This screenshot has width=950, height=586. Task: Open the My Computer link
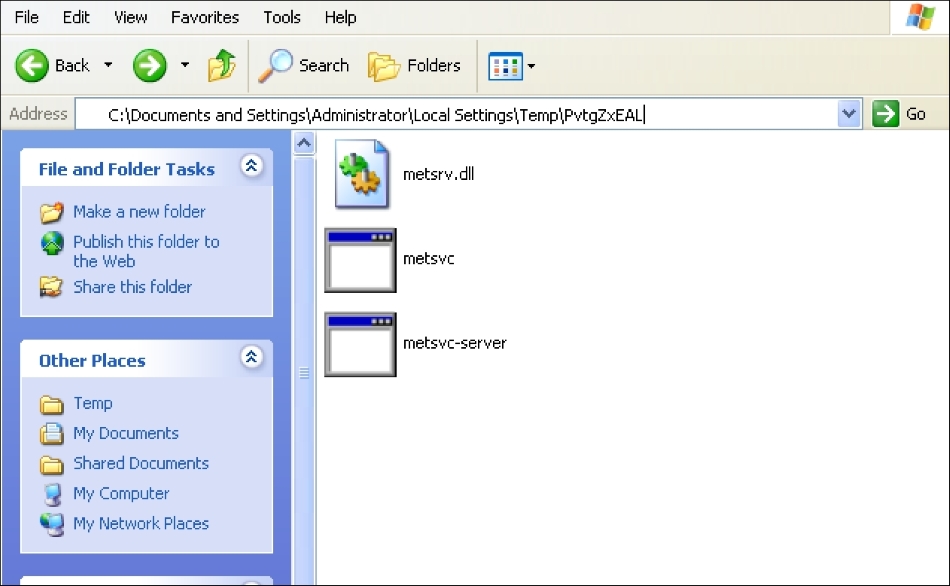(121, 493)
